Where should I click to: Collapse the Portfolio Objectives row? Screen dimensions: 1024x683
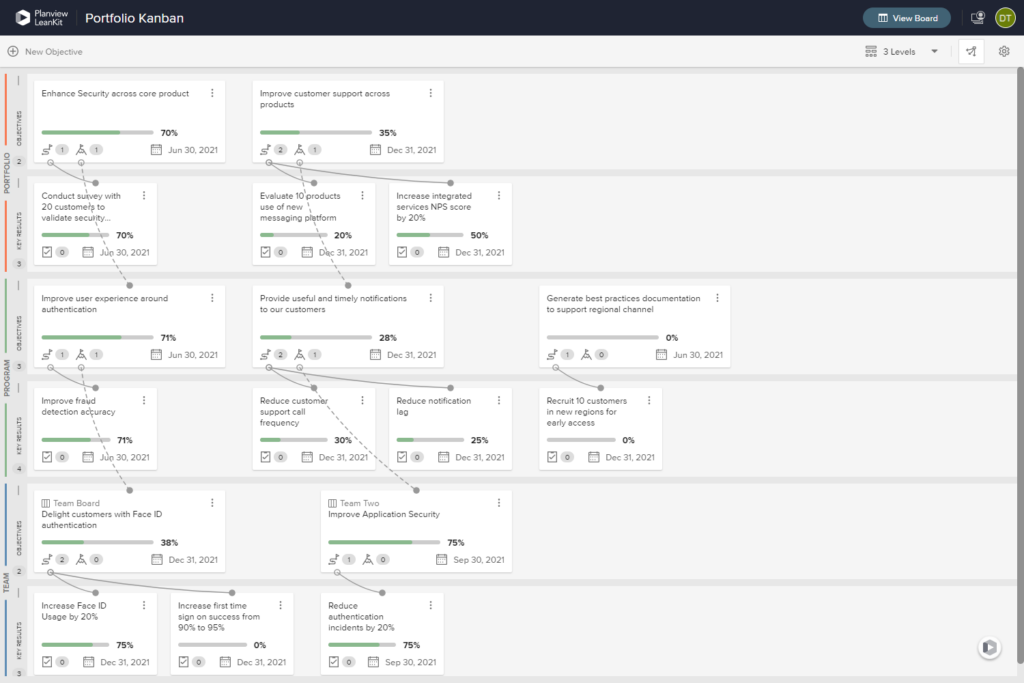click(x=18, y=81)
